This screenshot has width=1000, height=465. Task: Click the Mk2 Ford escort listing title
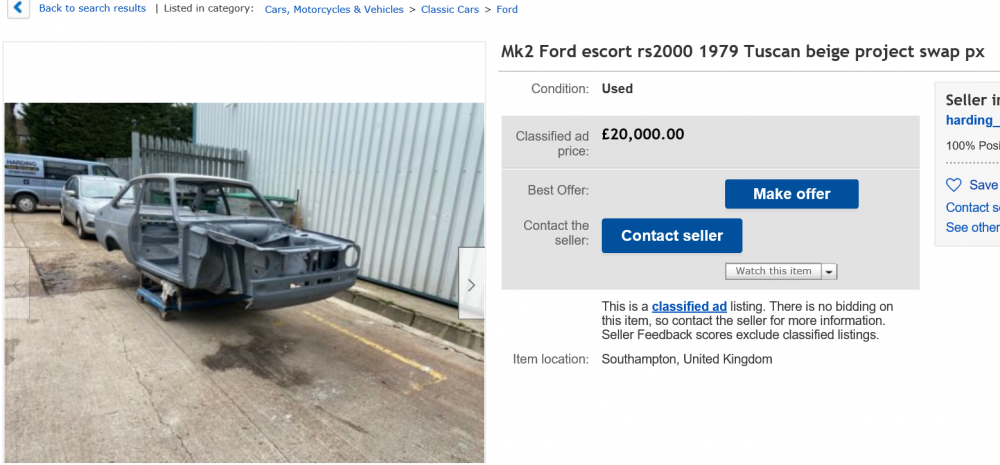coord(742,52)
